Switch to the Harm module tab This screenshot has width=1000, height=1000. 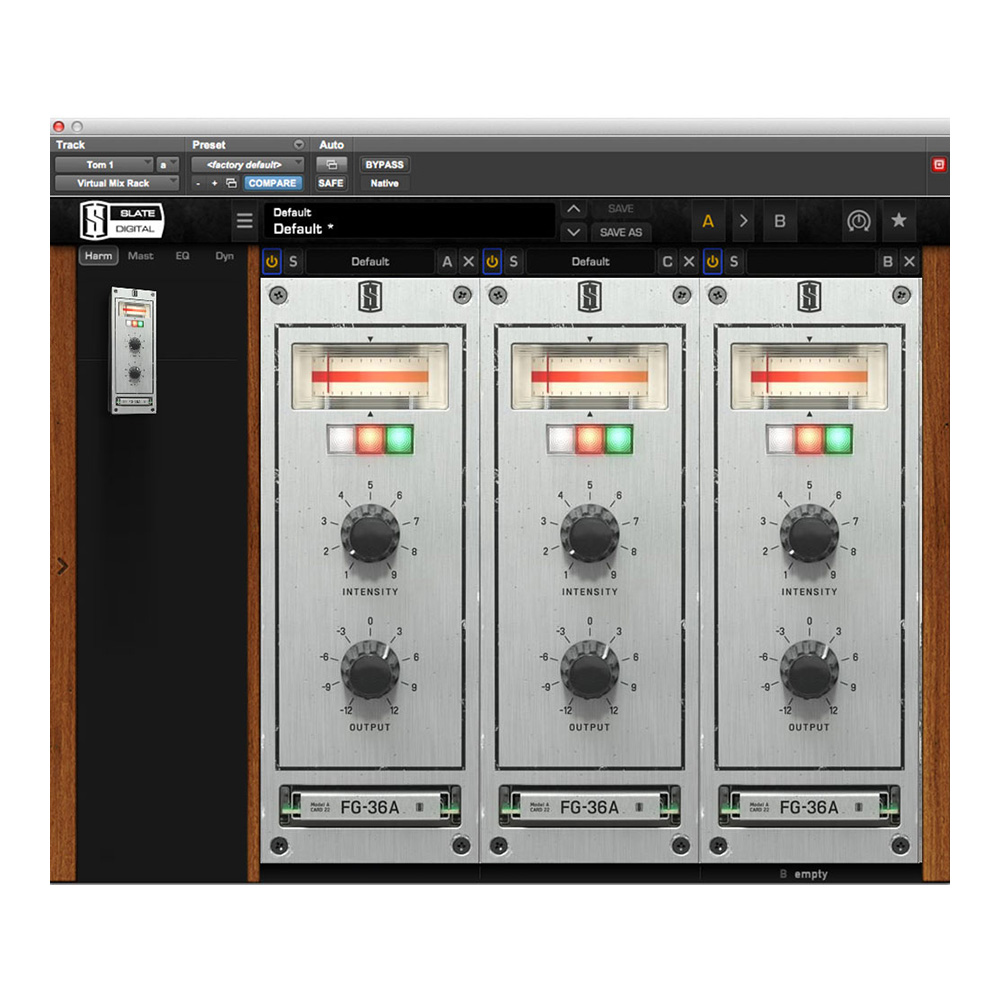[98, 256]
